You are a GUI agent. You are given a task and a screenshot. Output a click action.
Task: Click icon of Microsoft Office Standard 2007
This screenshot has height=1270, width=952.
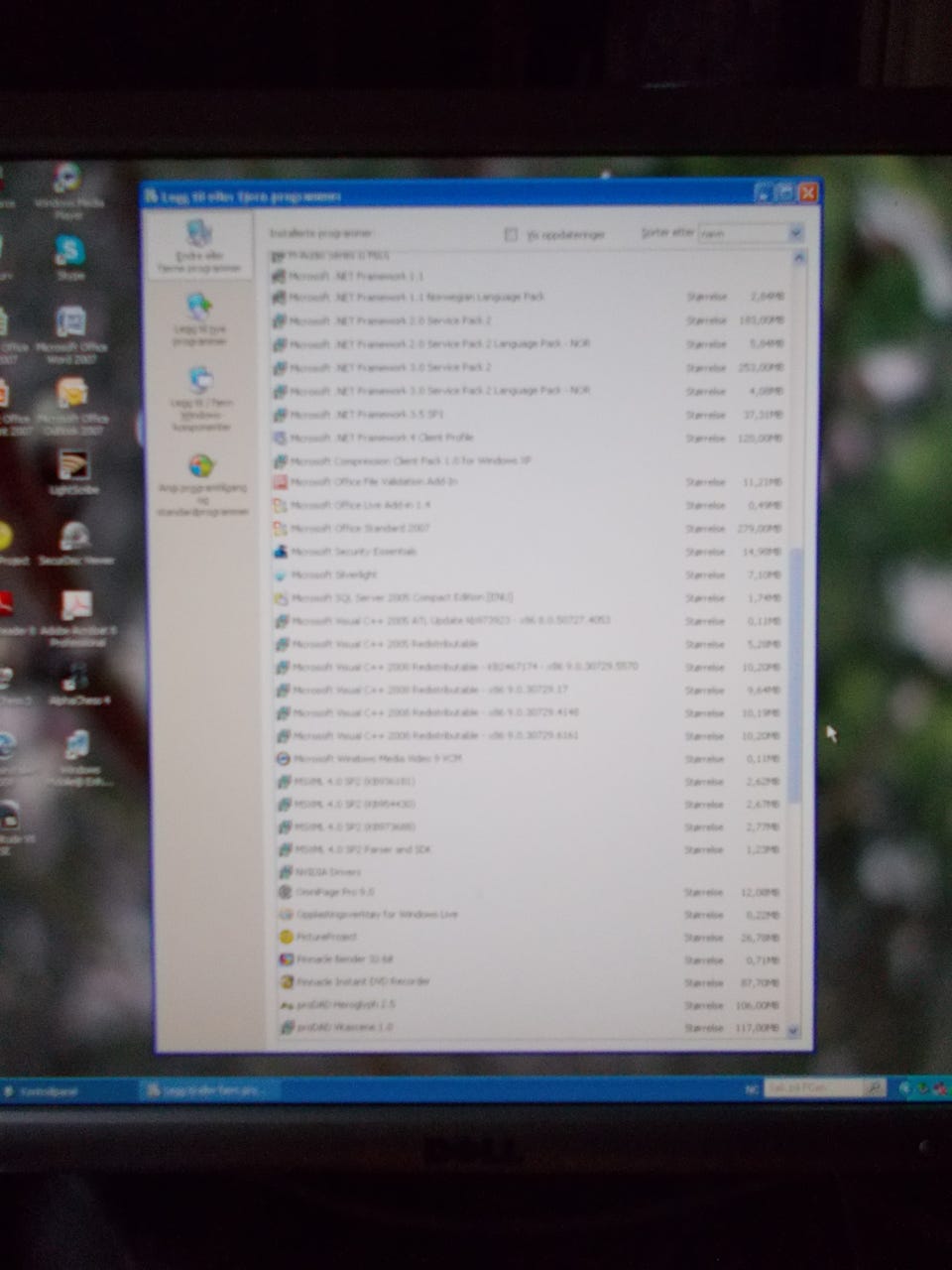point(281,529)
